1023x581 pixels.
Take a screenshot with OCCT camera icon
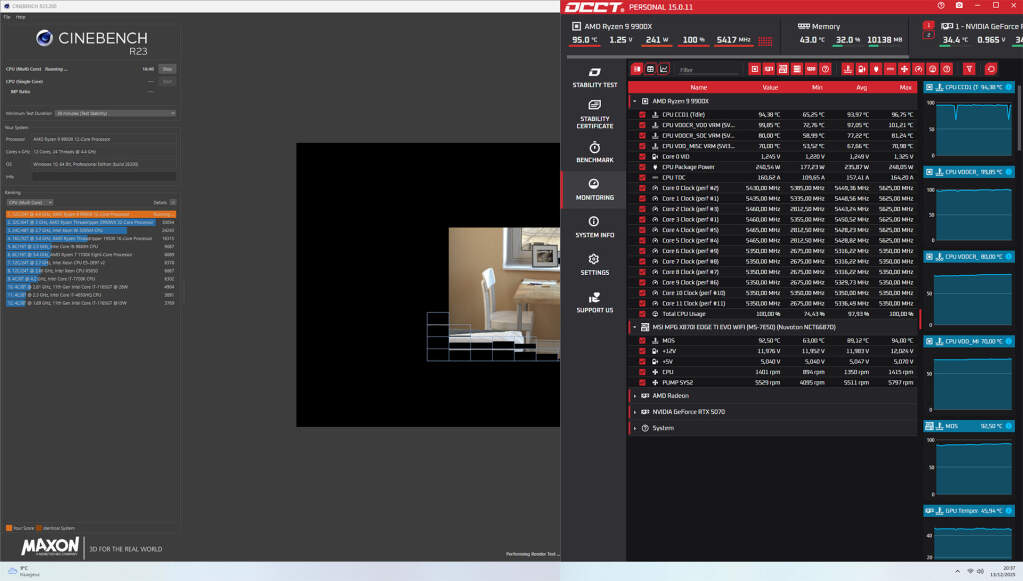pos(959,6)
